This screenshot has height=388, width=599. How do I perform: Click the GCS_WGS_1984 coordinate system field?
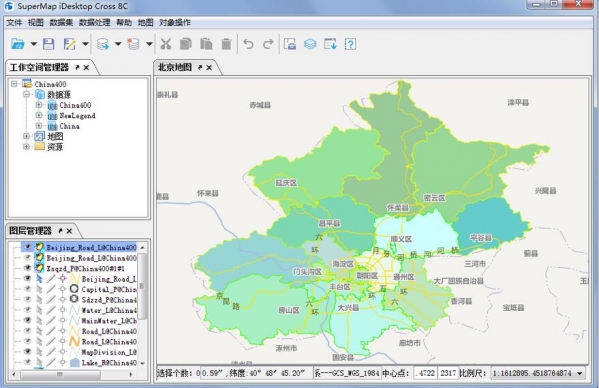pos(347,373)
